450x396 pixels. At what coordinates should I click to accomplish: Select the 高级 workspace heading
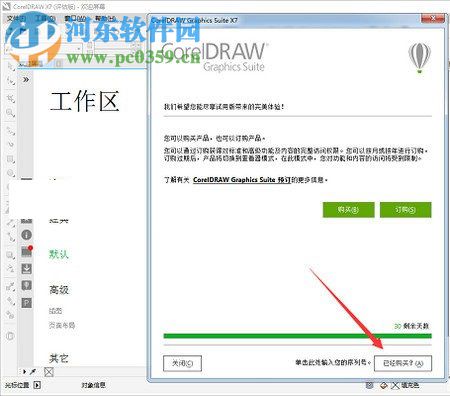[59, 290]
